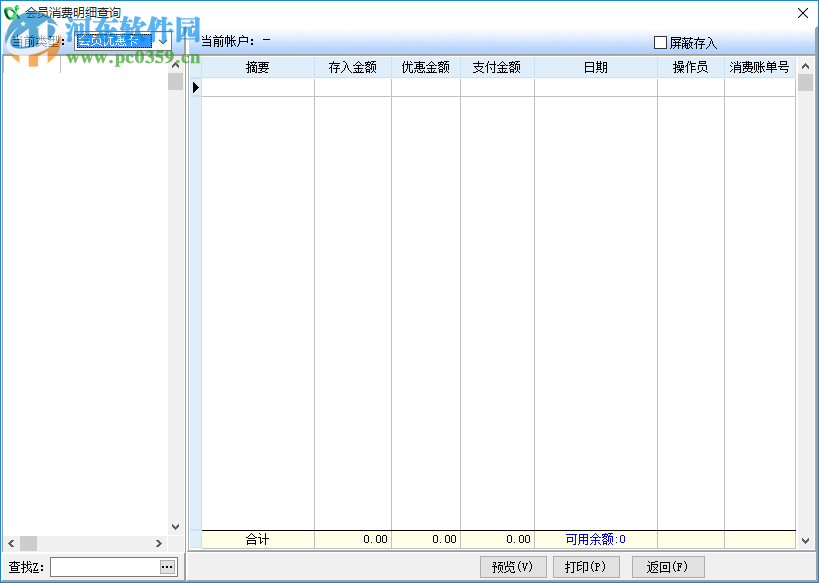Image resolution: width=819 pixels, height=583 pixels.
Task: Select the 摘要 column header
Action: [x=257, y=66]
